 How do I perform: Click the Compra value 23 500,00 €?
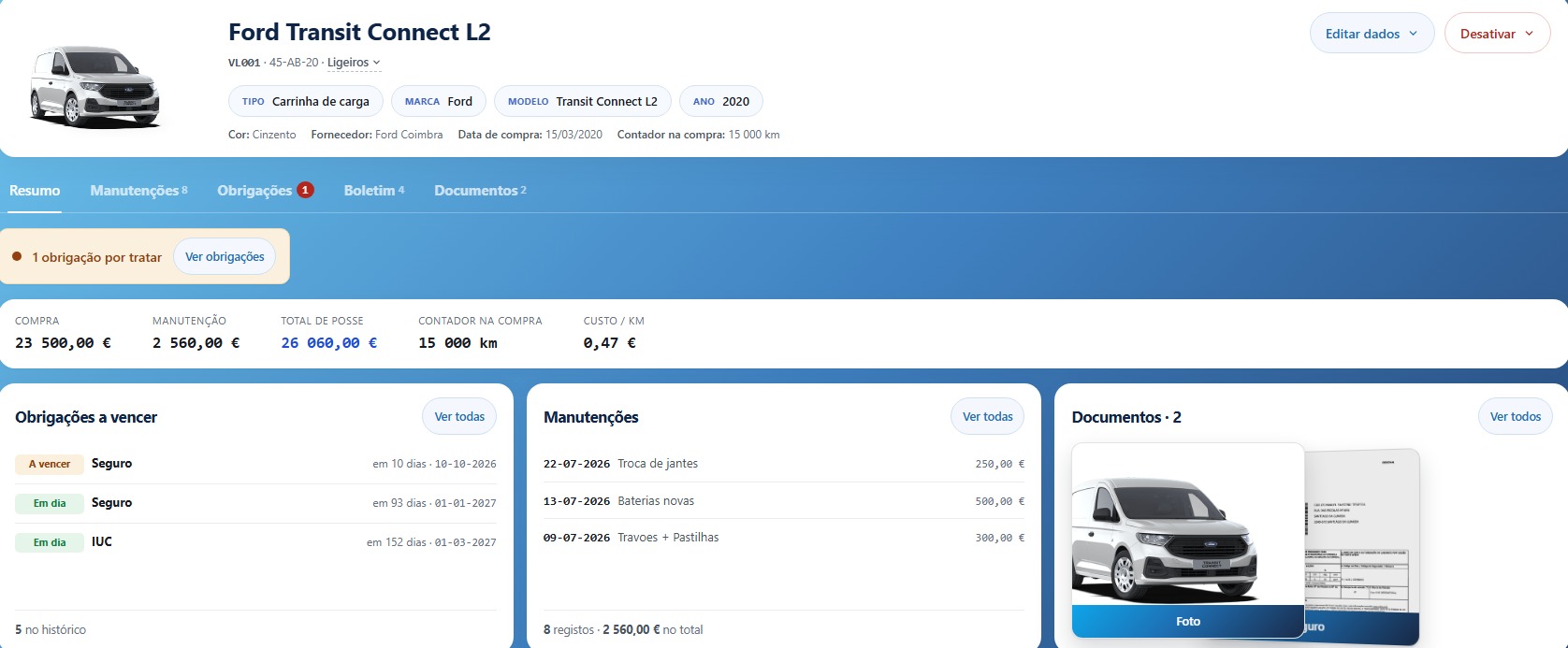(x=63, y=343)
